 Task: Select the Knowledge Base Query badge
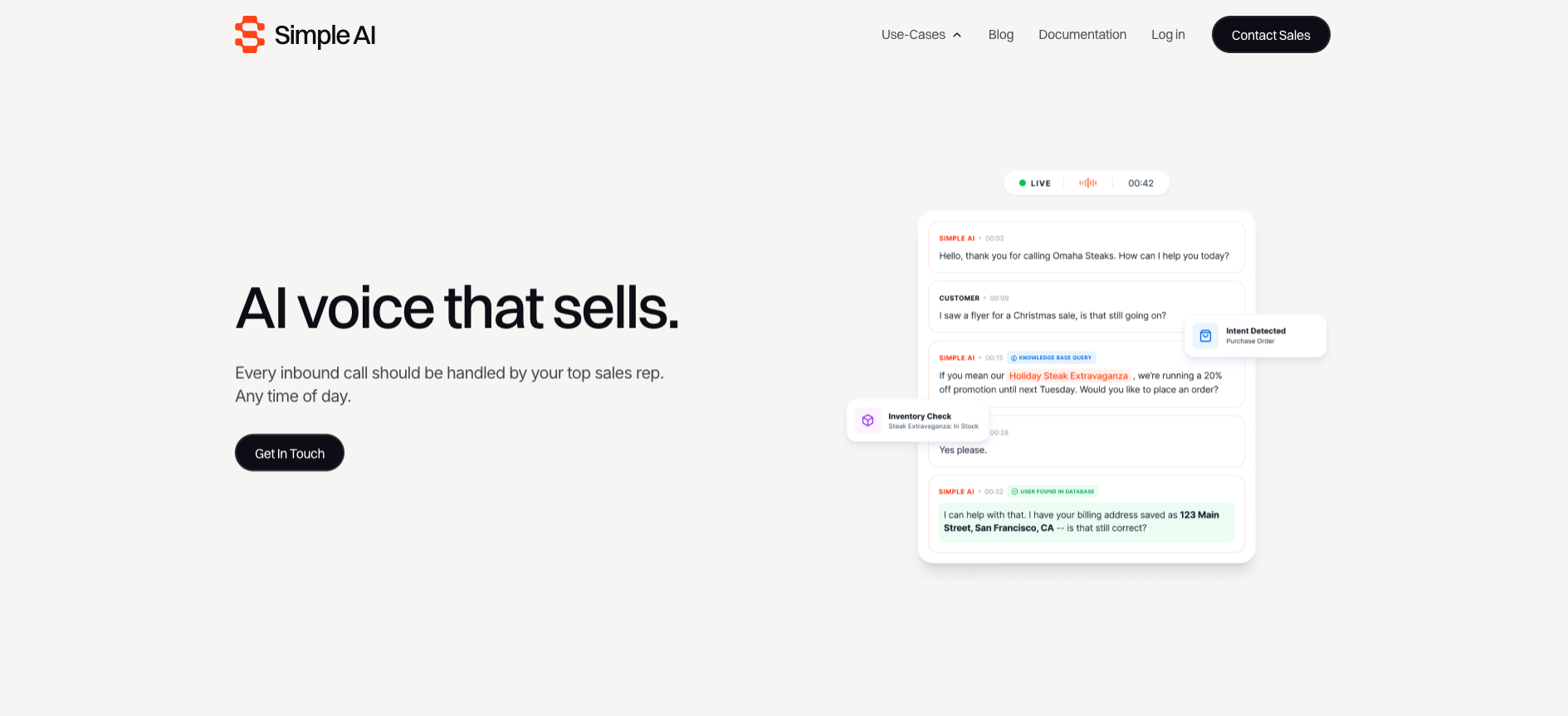1052,358
